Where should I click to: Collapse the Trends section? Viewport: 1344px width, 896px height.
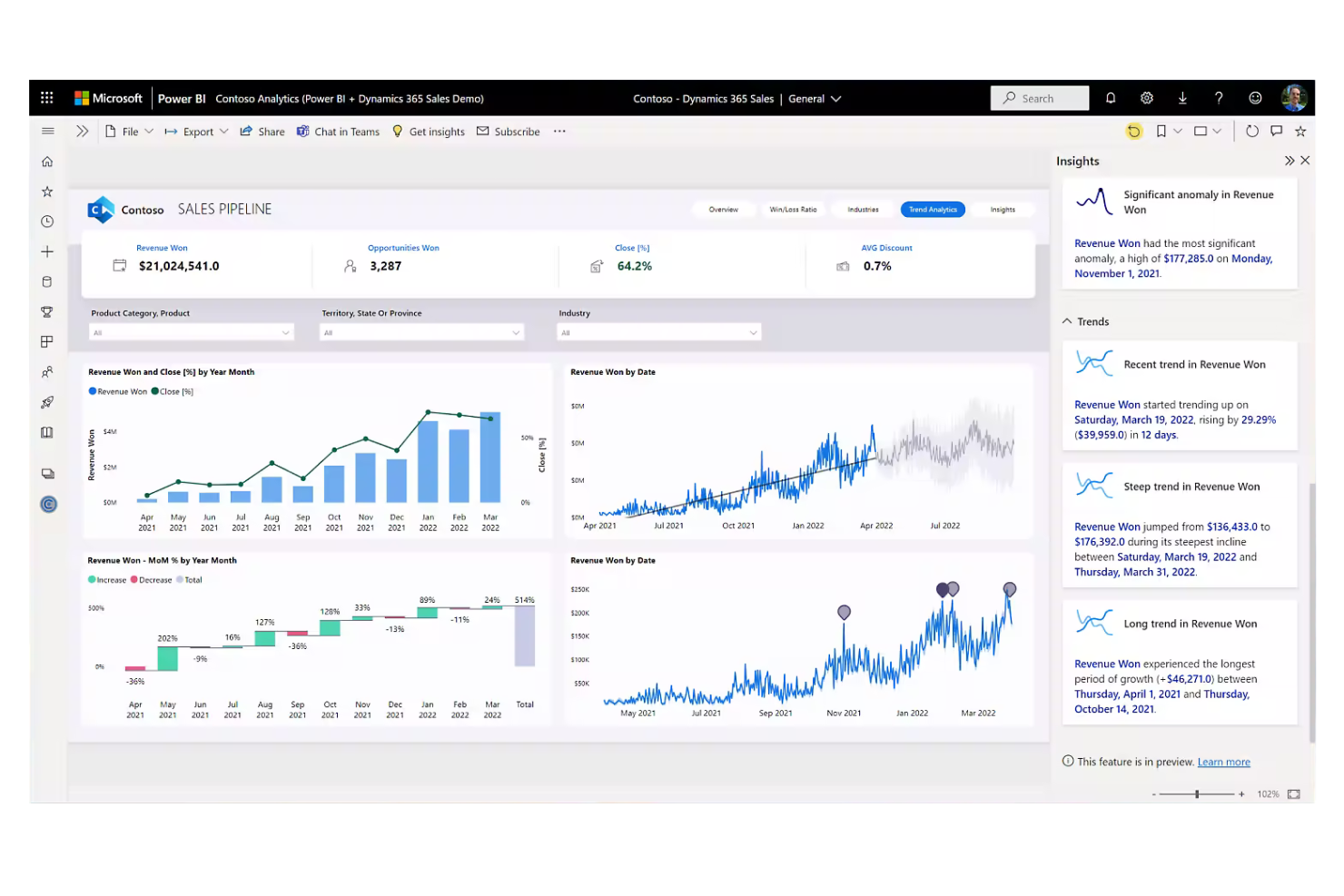1067,321
